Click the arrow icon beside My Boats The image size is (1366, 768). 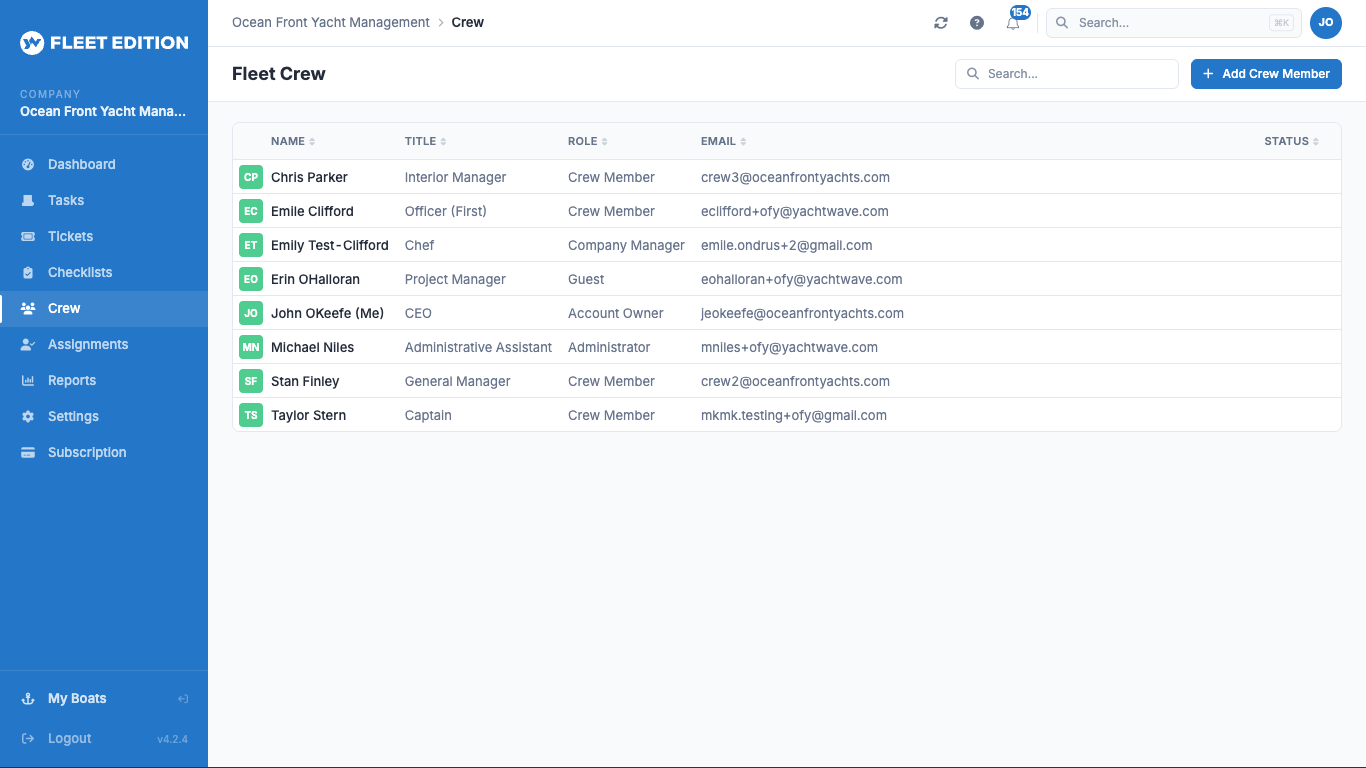183,699
